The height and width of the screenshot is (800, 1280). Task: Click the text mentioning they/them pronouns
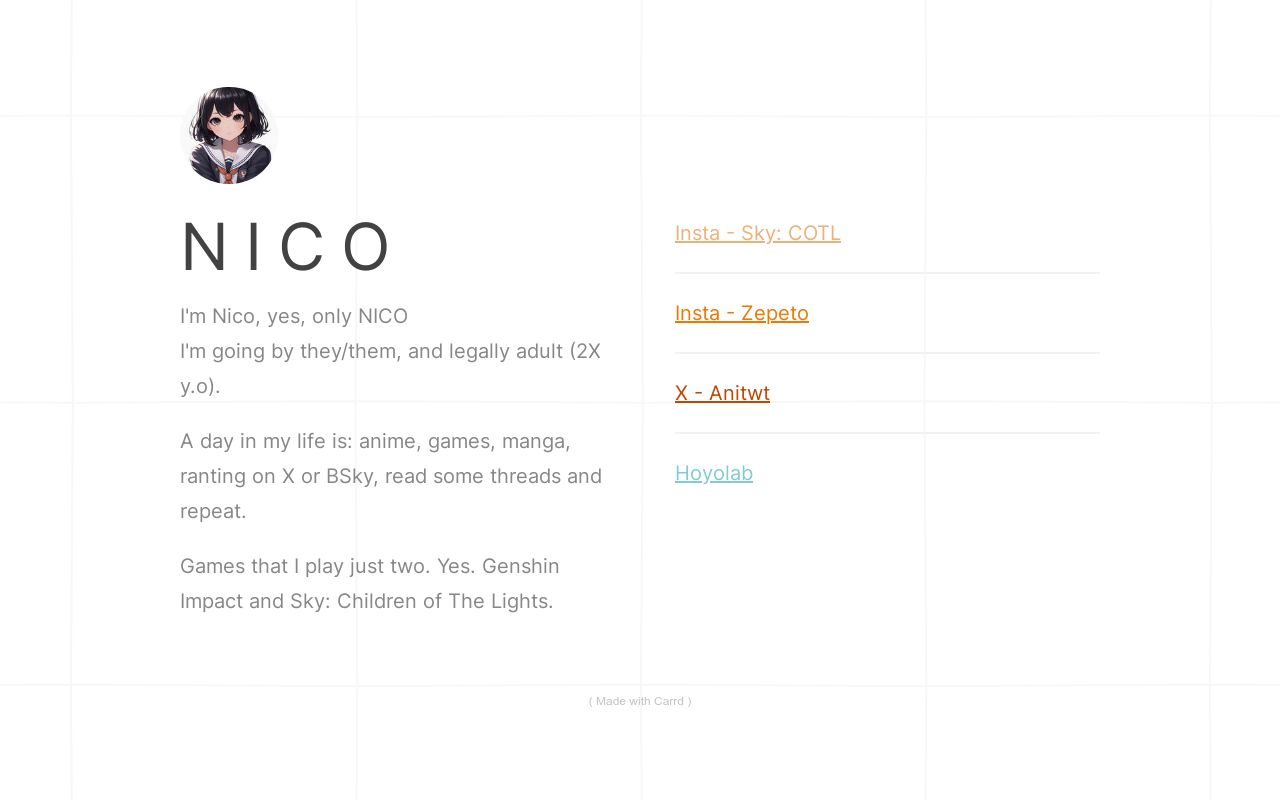[x=390, y=351]
